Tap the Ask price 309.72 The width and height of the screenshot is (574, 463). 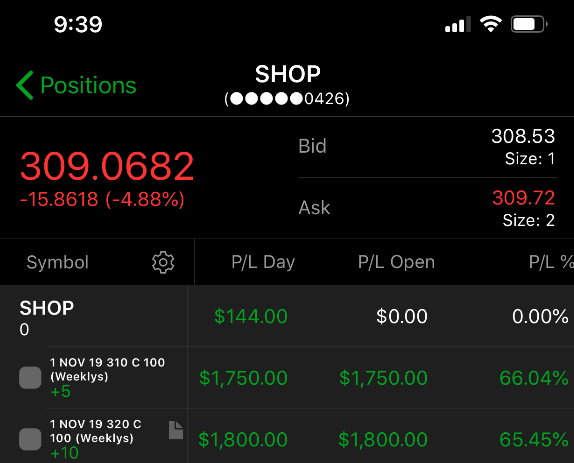coord(523,198)
